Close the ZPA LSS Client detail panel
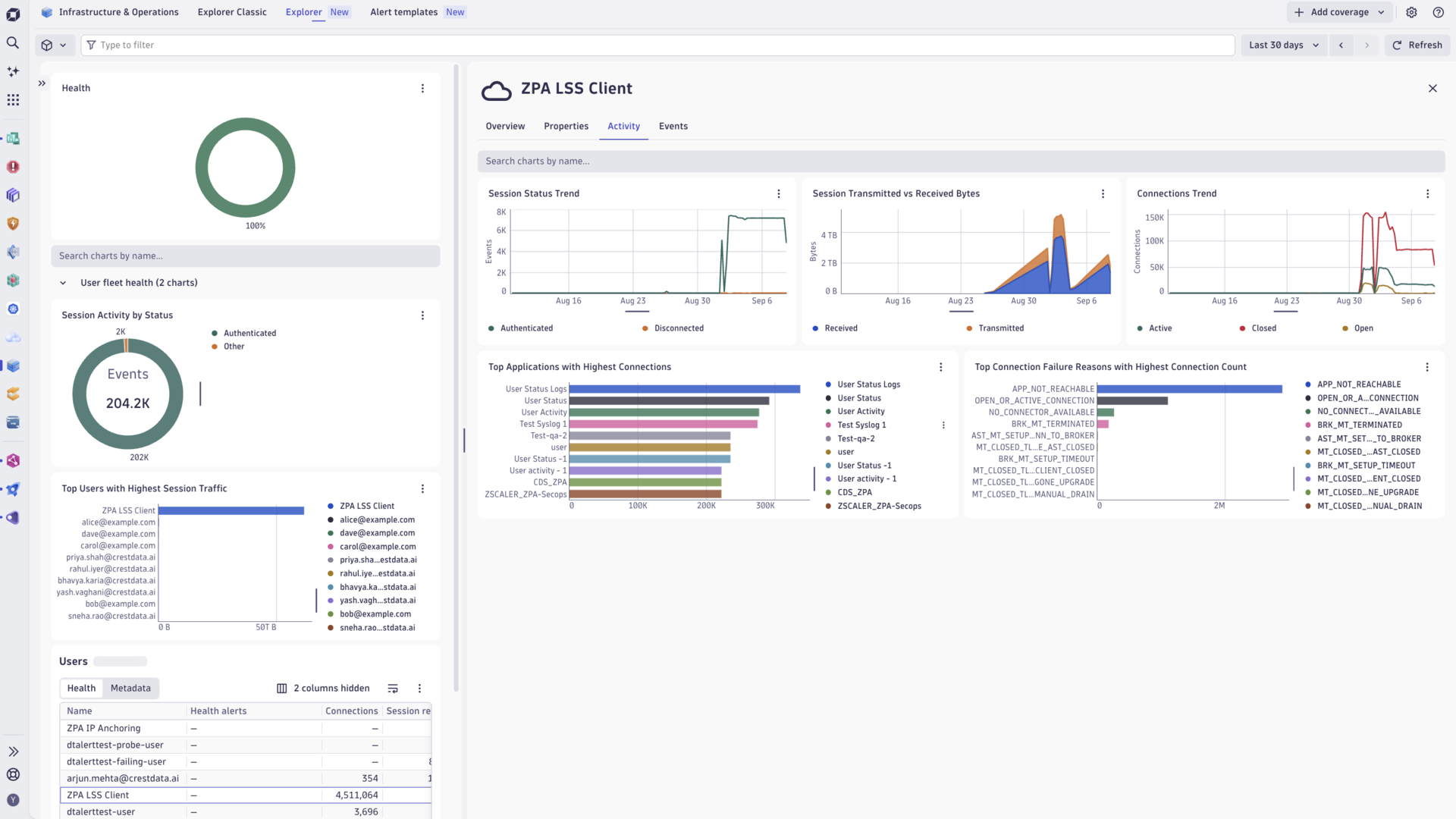Viewport: 1456px width, 819px height. click(x=1432, y=89)
